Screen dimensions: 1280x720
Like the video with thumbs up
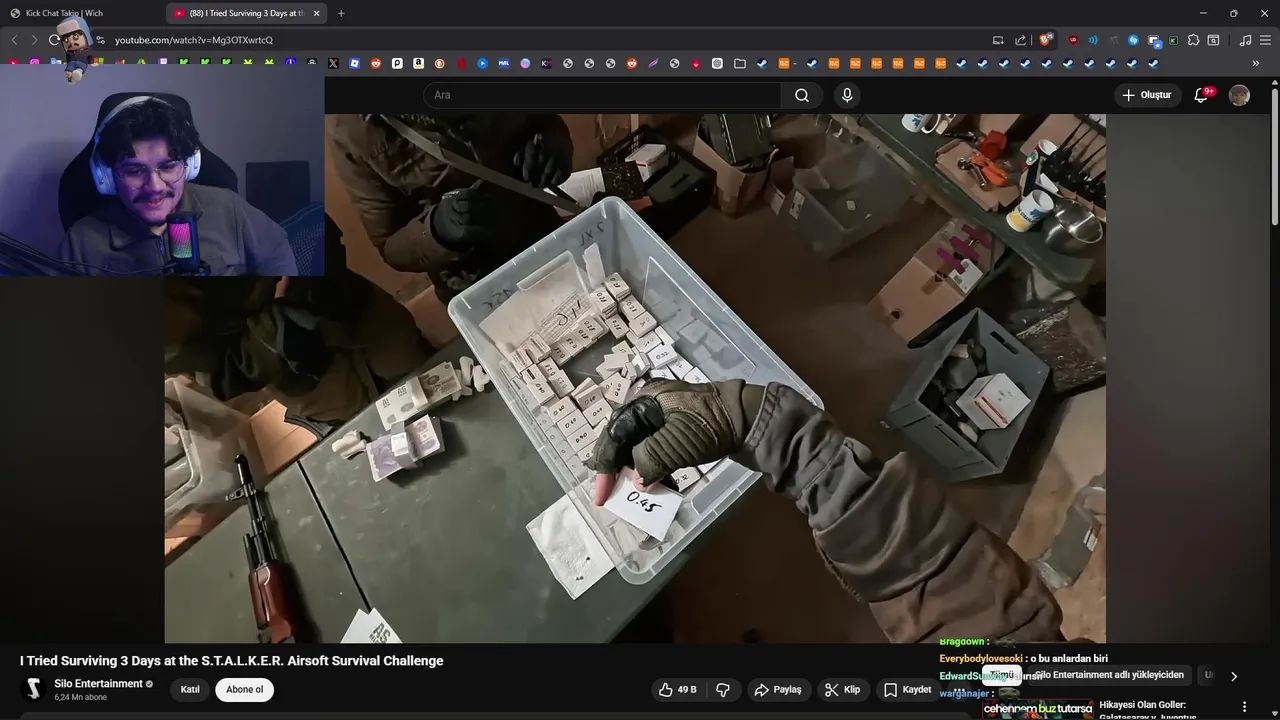click(677, 690)
